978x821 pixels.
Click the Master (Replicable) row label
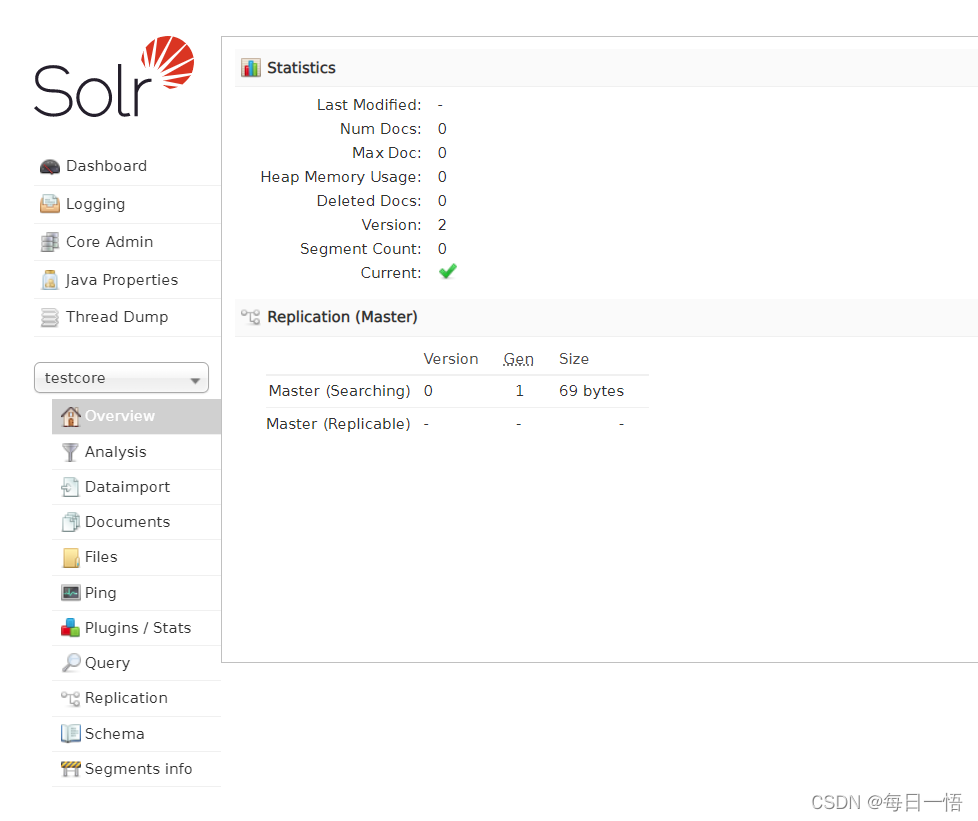[x=338, y=424]
